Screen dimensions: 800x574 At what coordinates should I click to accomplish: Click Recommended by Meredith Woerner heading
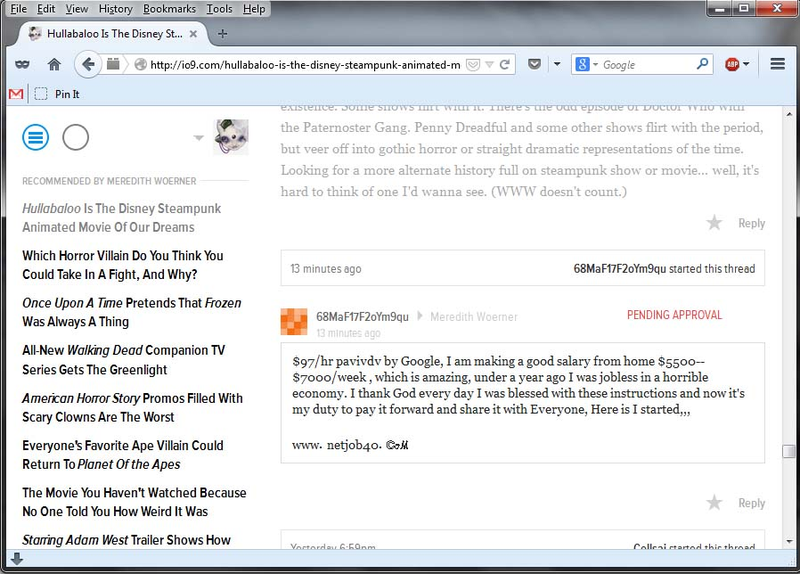(109, 181)
